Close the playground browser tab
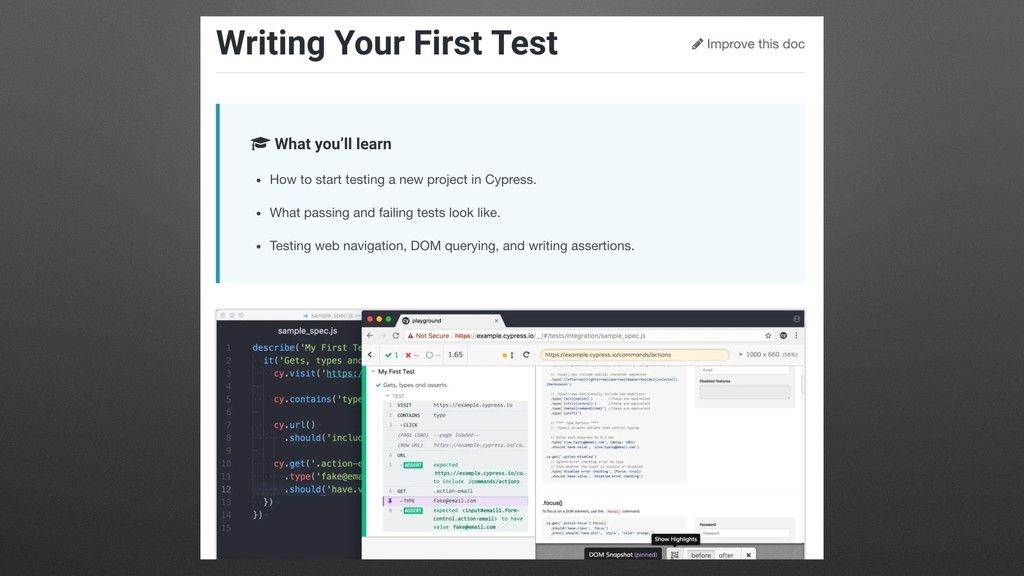The height and width of the screenshot is (576, 1024). (x=496, y=321)
